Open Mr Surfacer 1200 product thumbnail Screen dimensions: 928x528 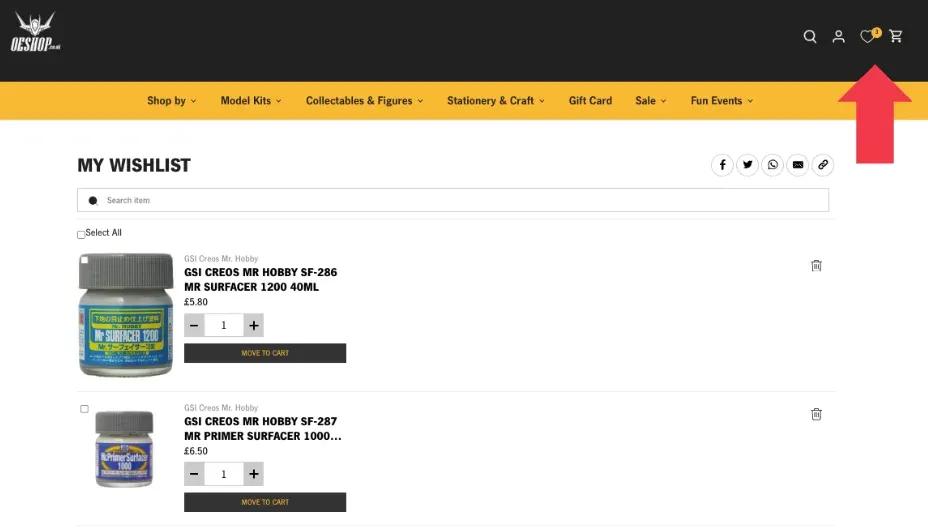pyautogui.click(x=126, y=315)
